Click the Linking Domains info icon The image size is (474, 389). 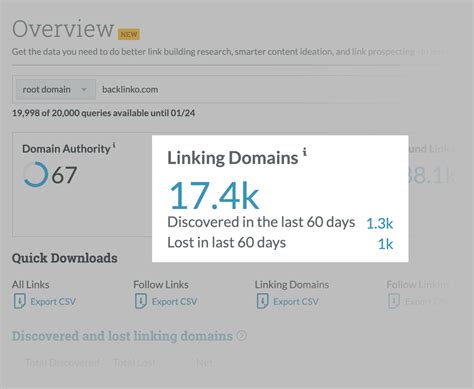pyautogui.click(x=304, y=152)
